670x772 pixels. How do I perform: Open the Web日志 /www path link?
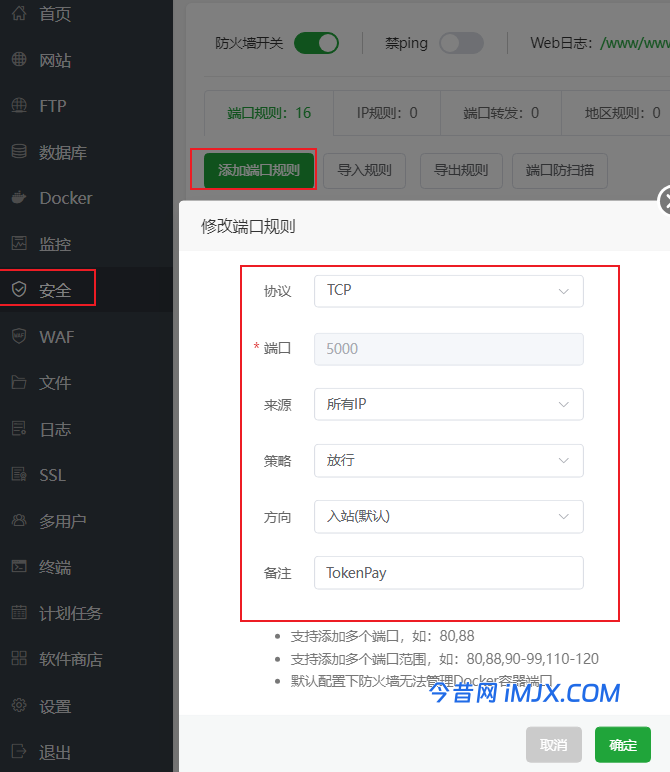635,43
